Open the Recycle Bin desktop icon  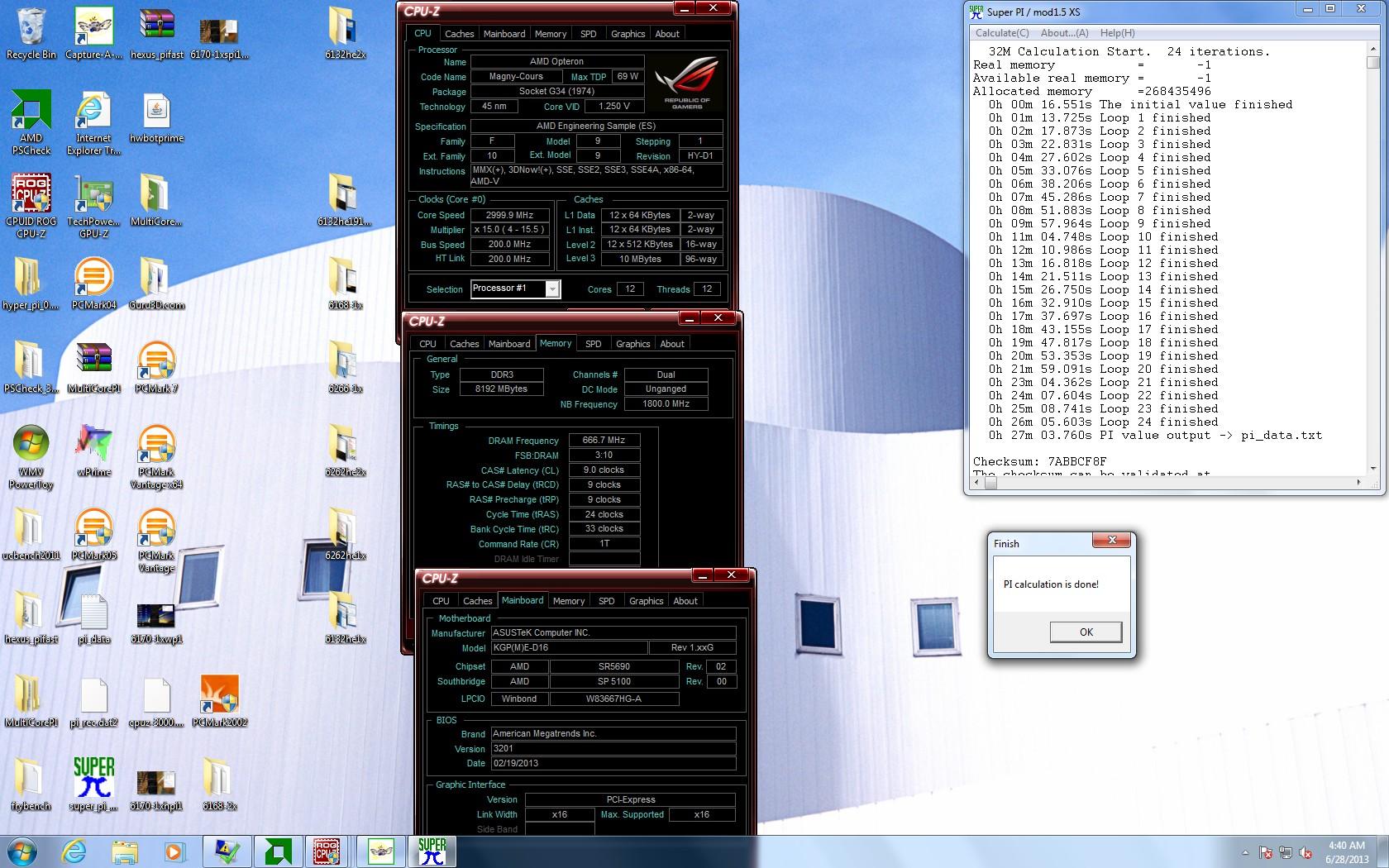(x=31, y=33)
